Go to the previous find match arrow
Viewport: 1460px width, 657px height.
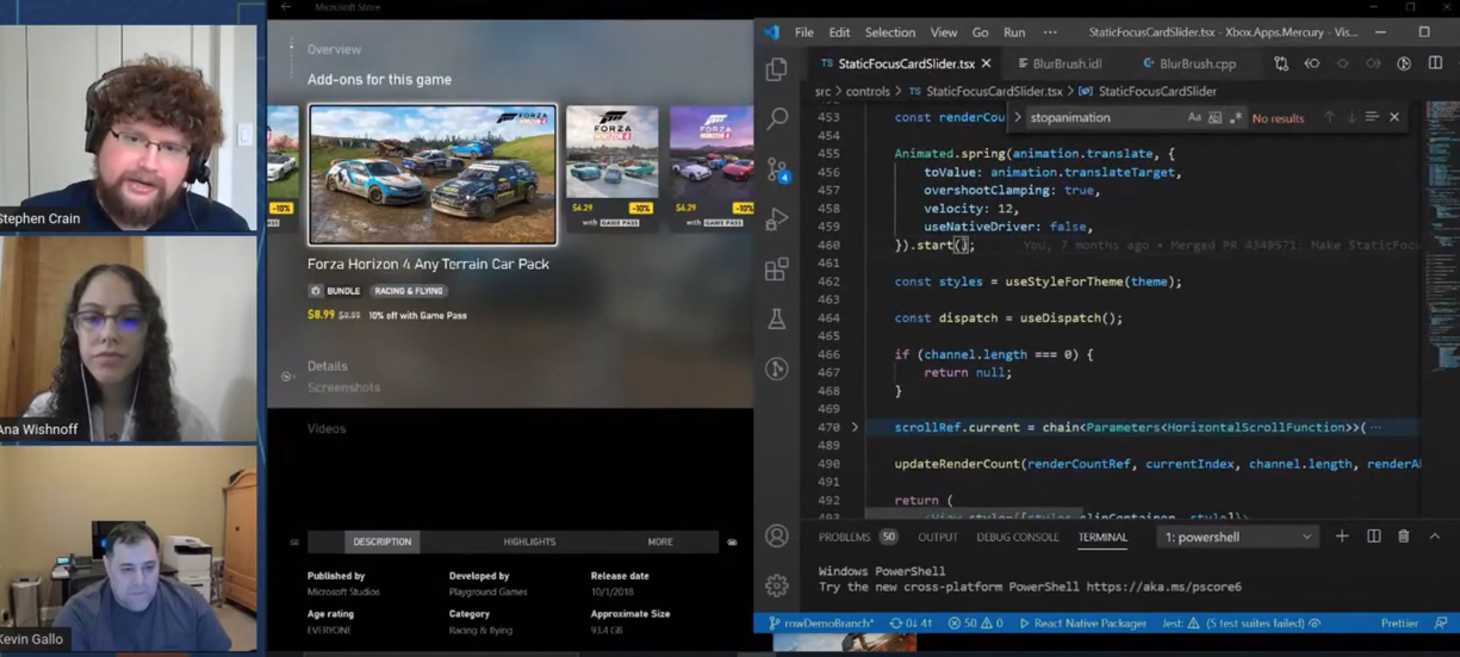pyautogui.click(x=1329, y=117)
